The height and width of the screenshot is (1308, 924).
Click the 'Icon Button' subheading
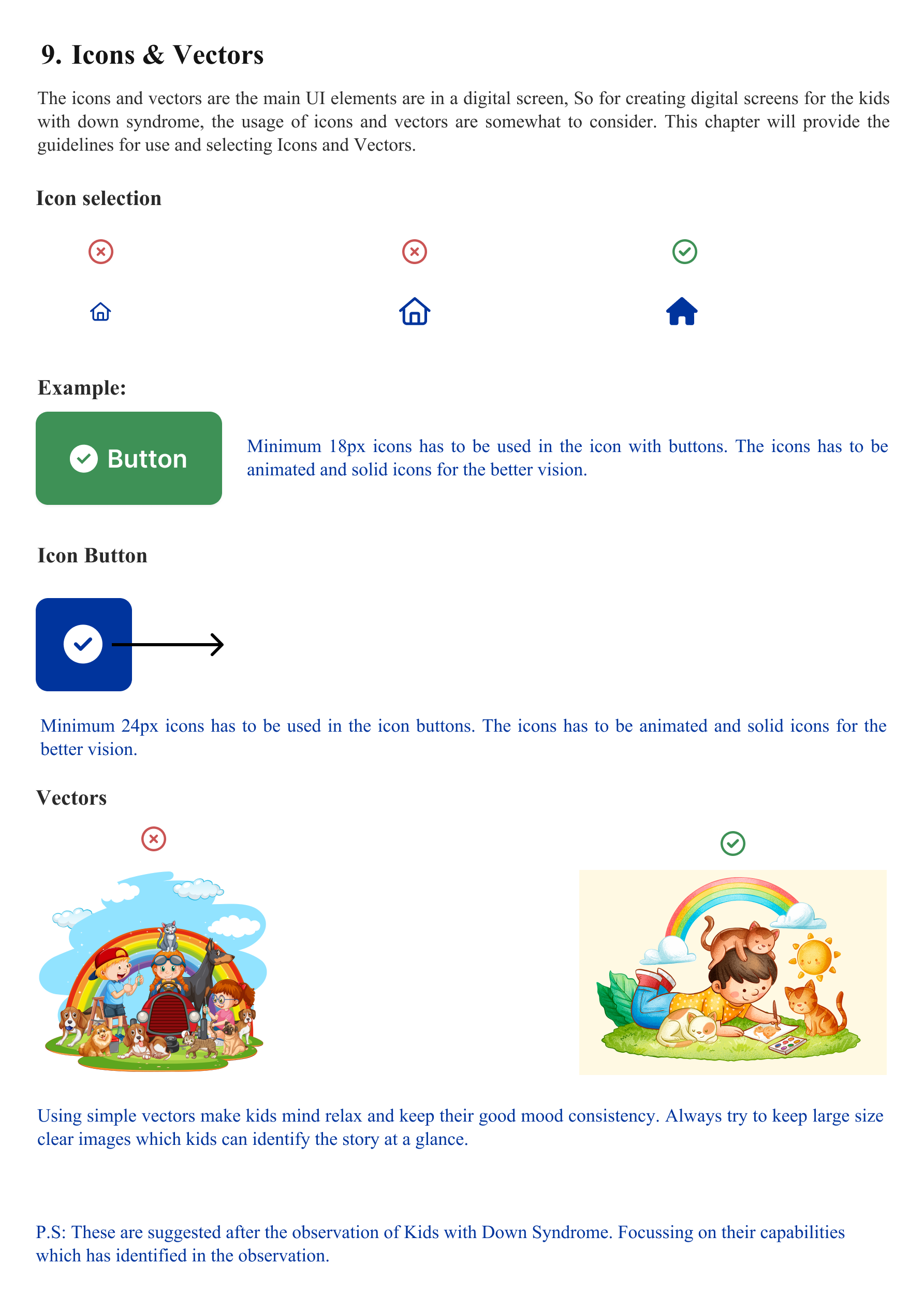pyautogui.click(x=92, y=556)
